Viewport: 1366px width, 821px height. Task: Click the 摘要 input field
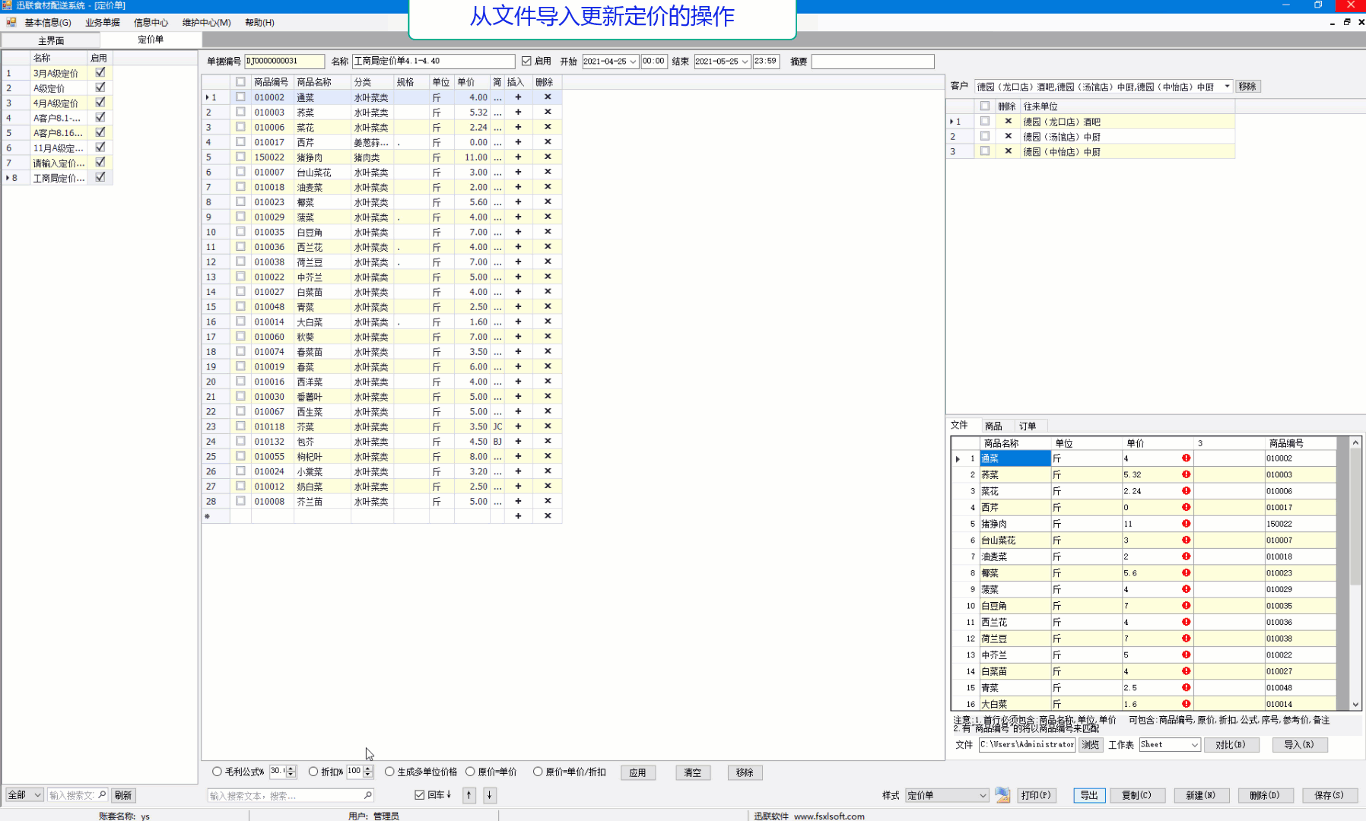point(872,62)
